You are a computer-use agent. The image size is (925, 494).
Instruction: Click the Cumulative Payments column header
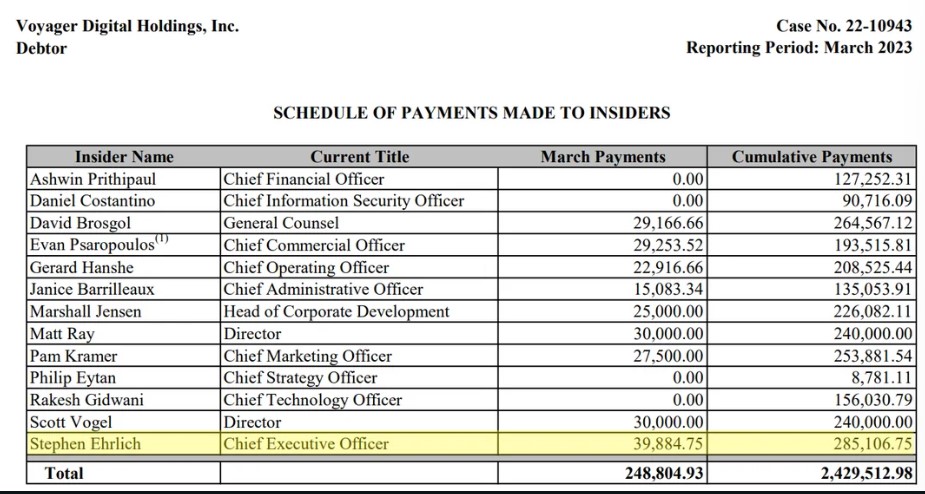811,157
